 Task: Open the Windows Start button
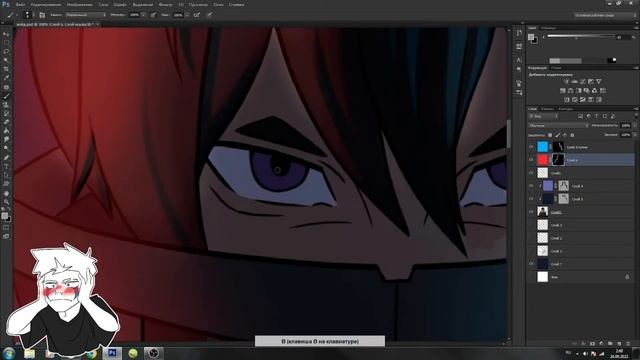pyautogui.click(x=9, y=353)
